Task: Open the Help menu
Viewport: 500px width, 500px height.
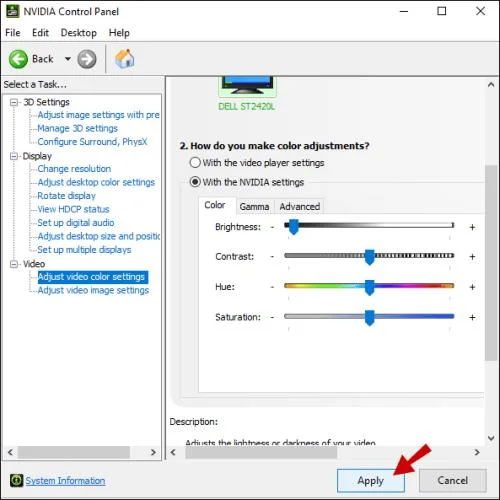Action: point(119,33)
